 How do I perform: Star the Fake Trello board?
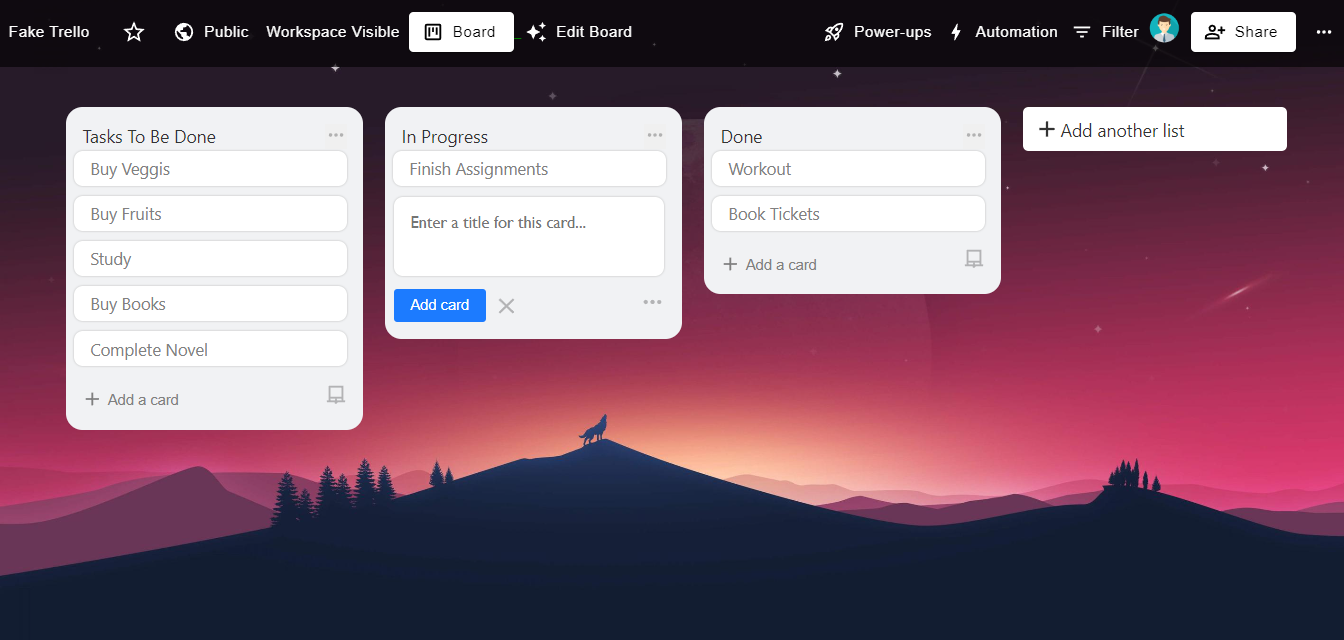(134, 32)
